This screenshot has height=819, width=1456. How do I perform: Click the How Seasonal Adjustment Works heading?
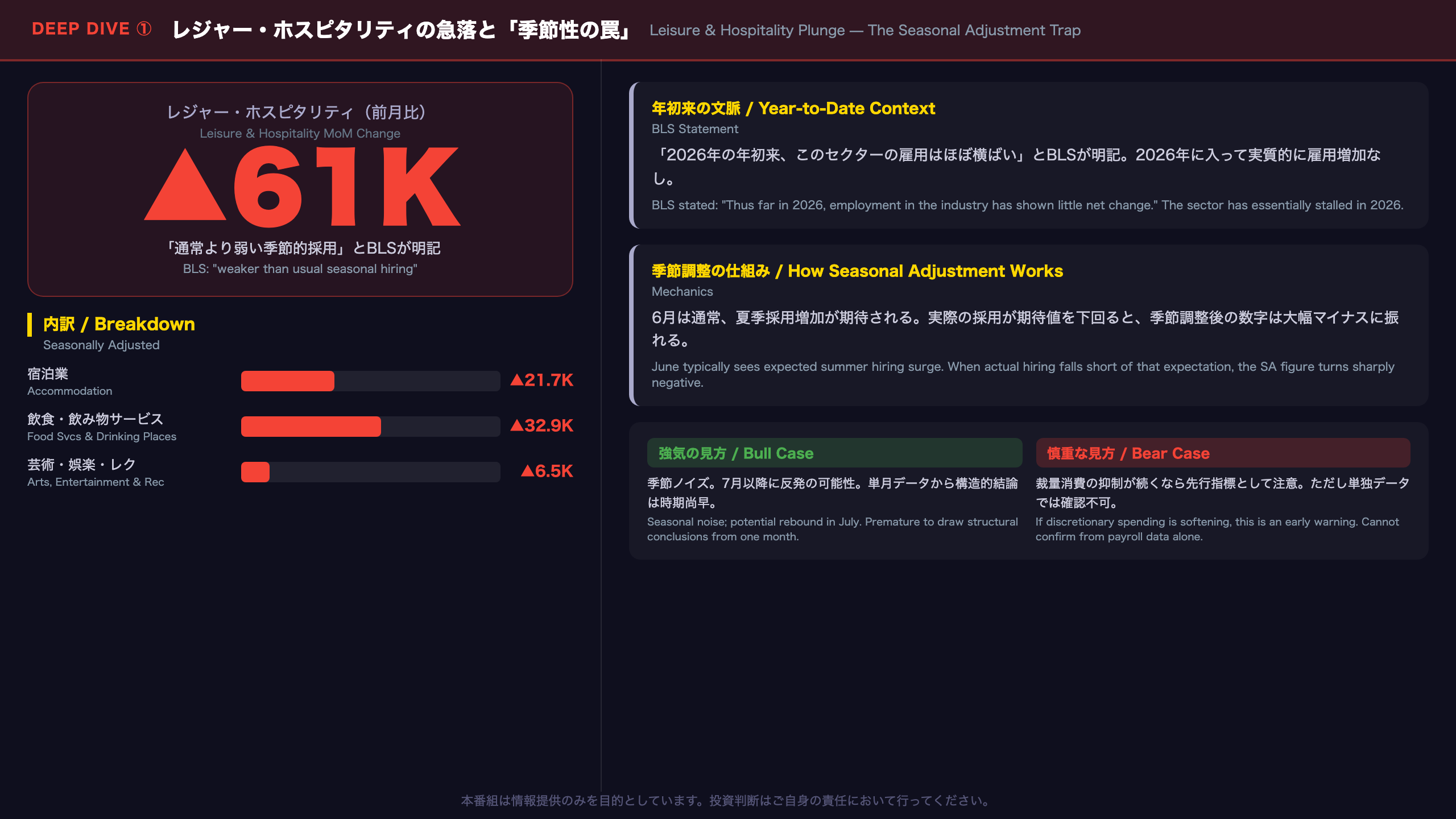click(x=857, y=271)
